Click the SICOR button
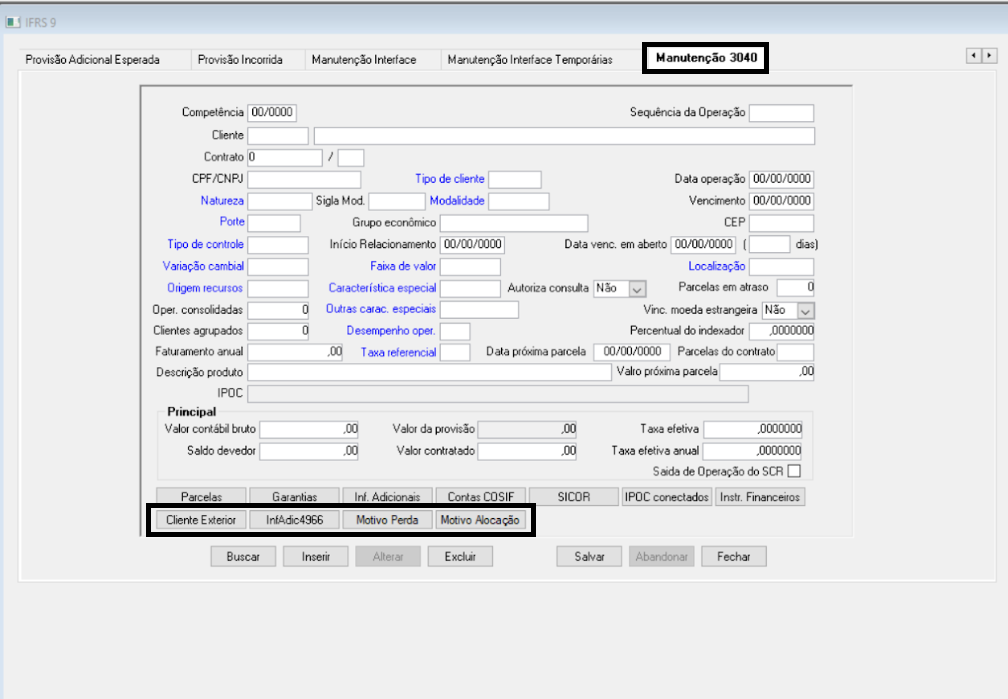Image resolution: width=1008 pixels, height=699 pixels. pos(573,496)
